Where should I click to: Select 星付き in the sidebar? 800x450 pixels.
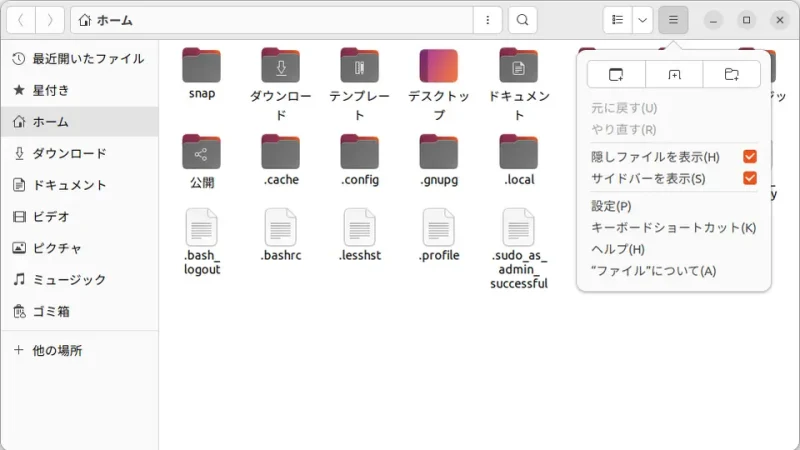(x=50, y=90)
